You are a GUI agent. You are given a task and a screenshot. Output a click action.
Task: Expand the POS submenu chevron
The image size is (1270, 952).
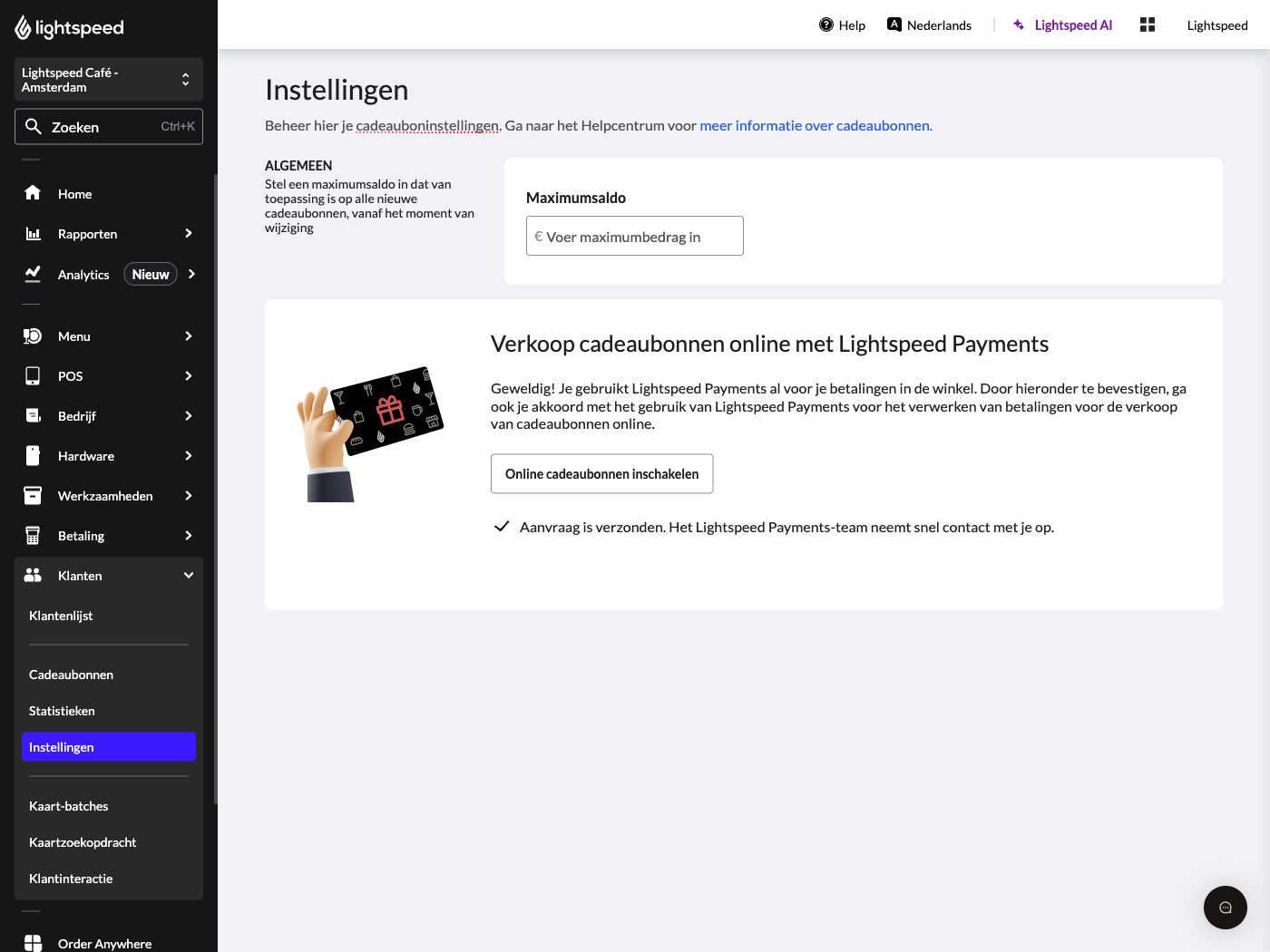(189, 376)
